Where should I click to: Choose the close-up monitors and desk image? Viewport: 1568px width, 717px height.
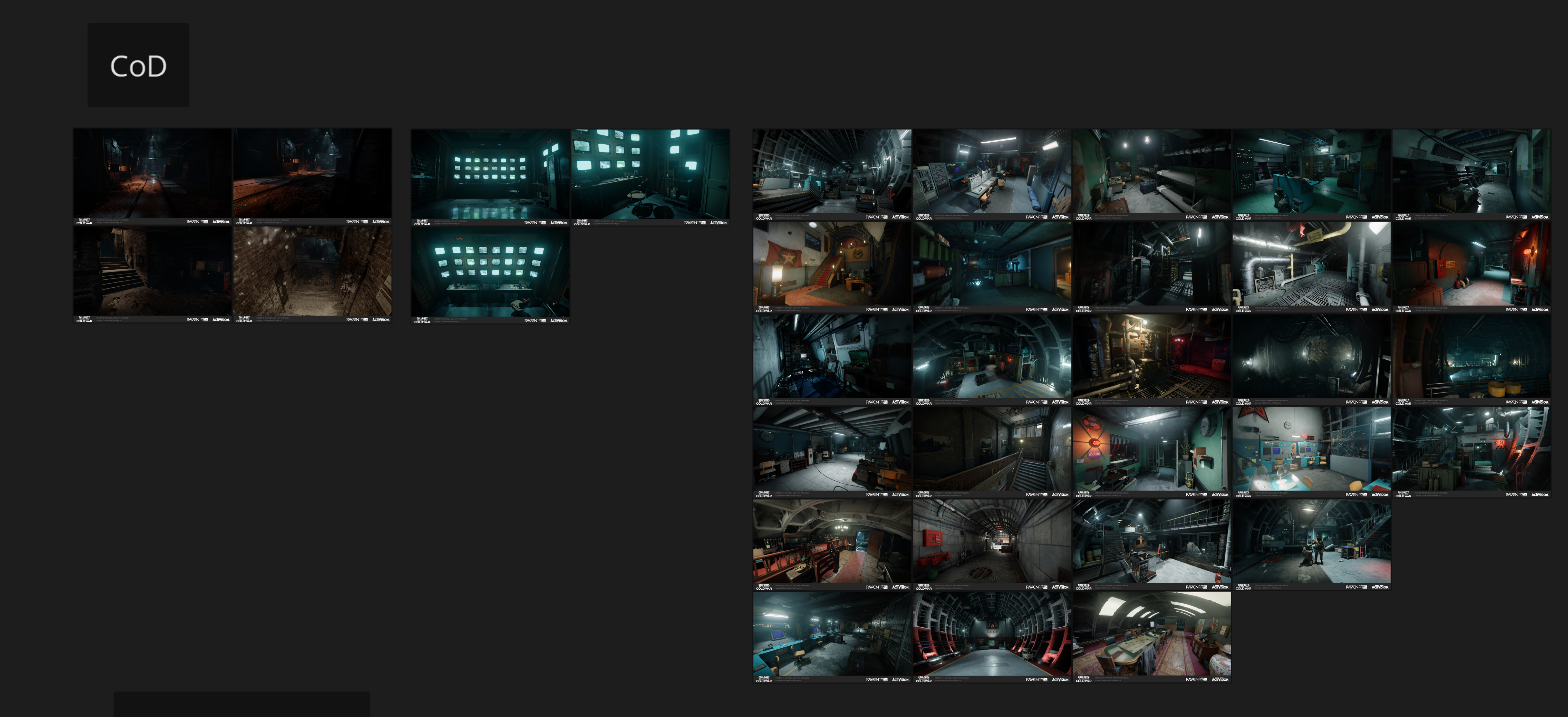(x=650, y=176)
